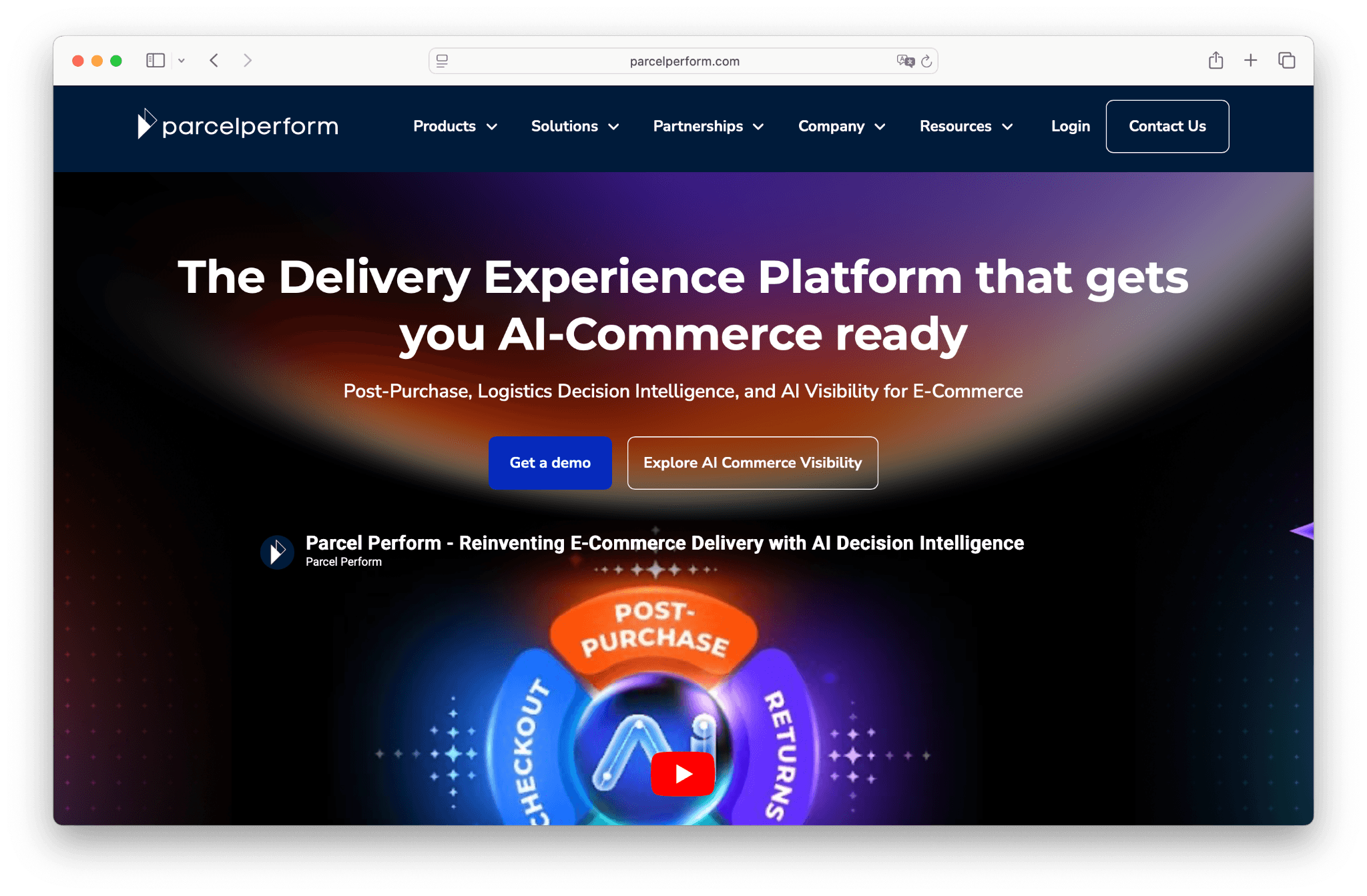Open the video title link

click(x=665, y=543)
